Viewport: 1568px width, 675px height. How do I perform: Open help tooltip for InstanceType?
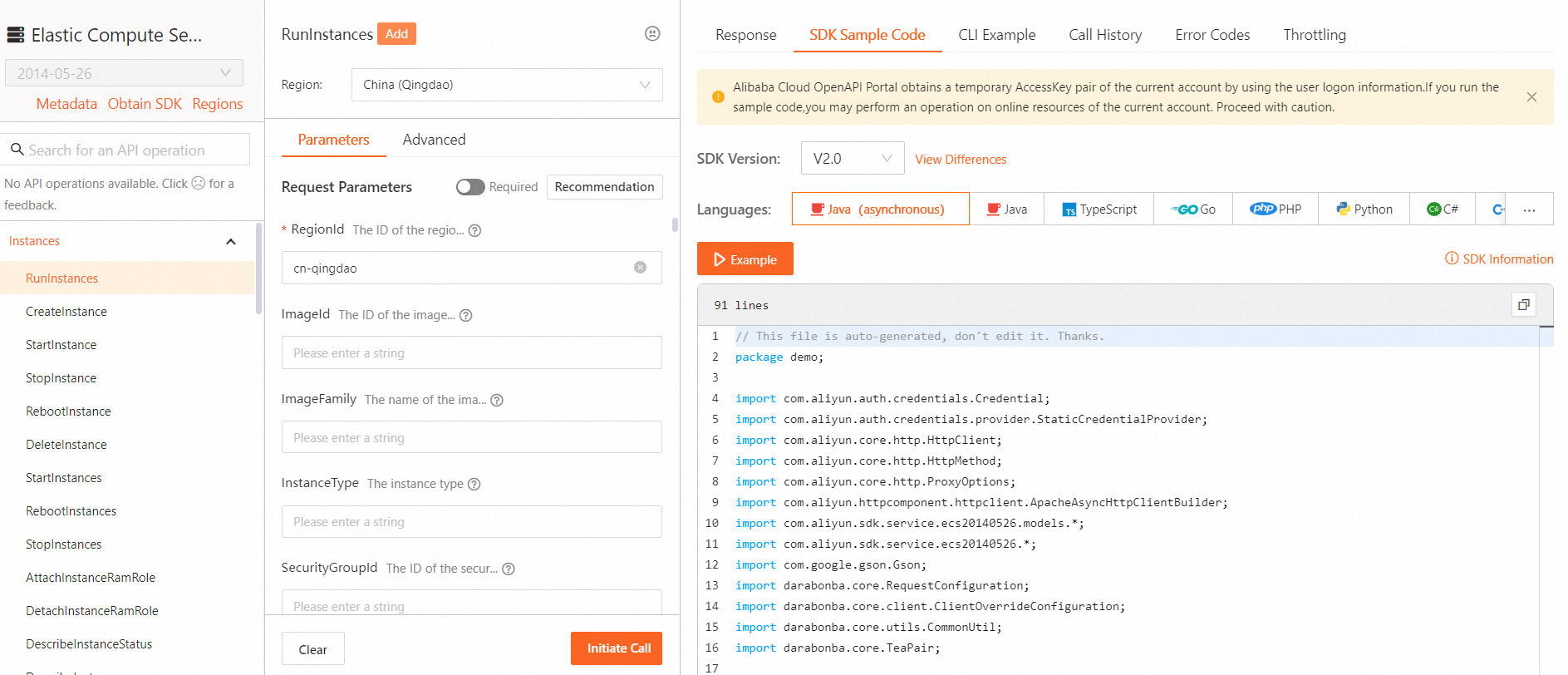pyautogui.click(x=474, y=484)
